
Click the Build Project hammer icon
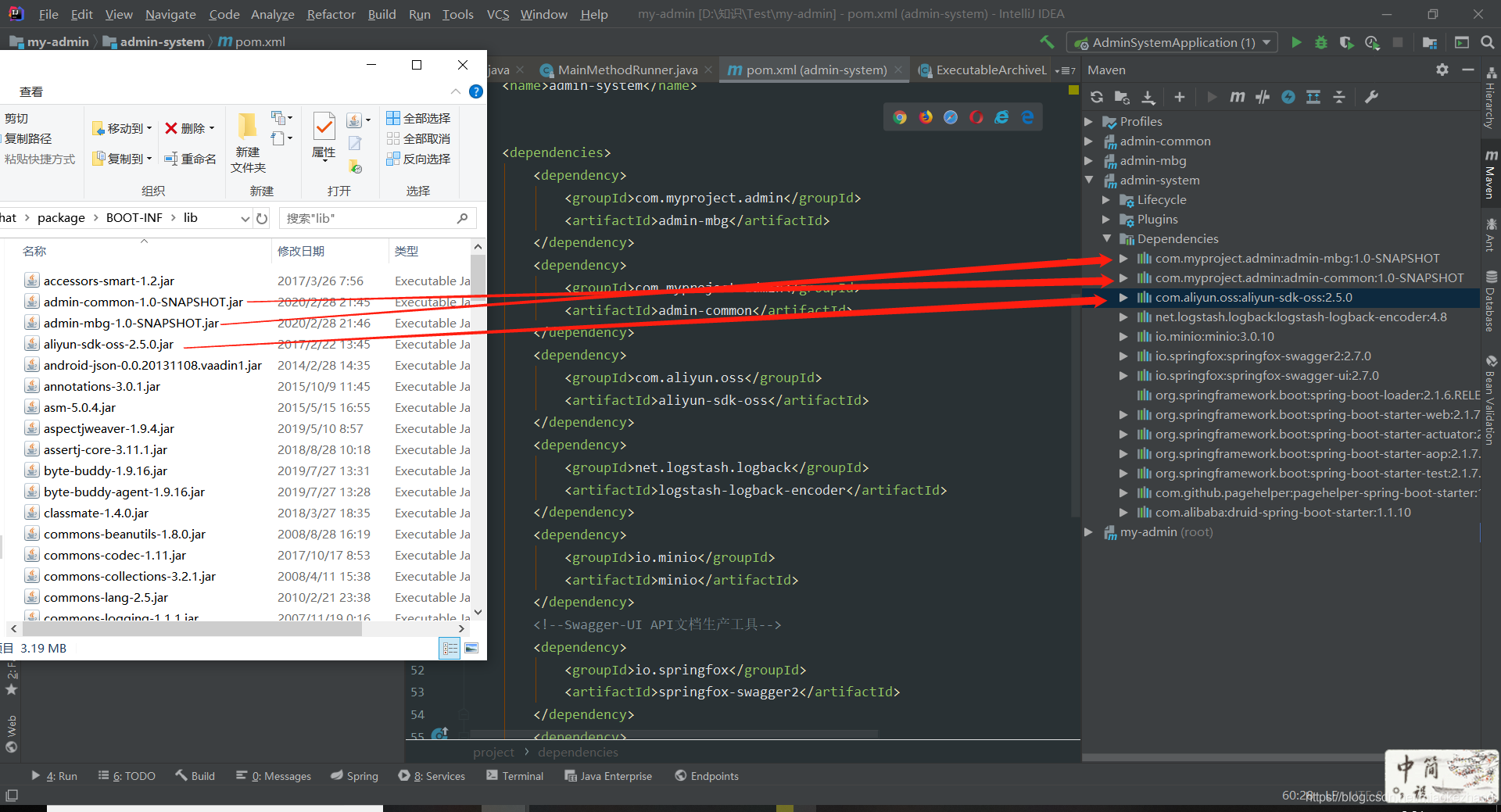[1047, 42]
